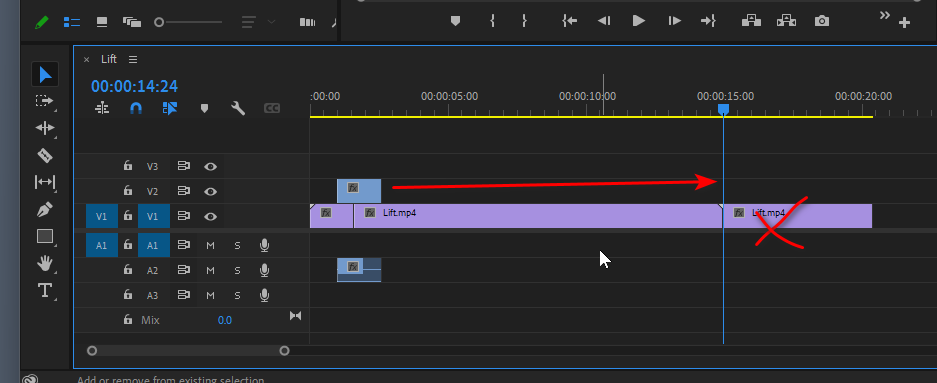Select the Pen tool
The width and height of the screenshot is (937, 383).
pos(45,209)
